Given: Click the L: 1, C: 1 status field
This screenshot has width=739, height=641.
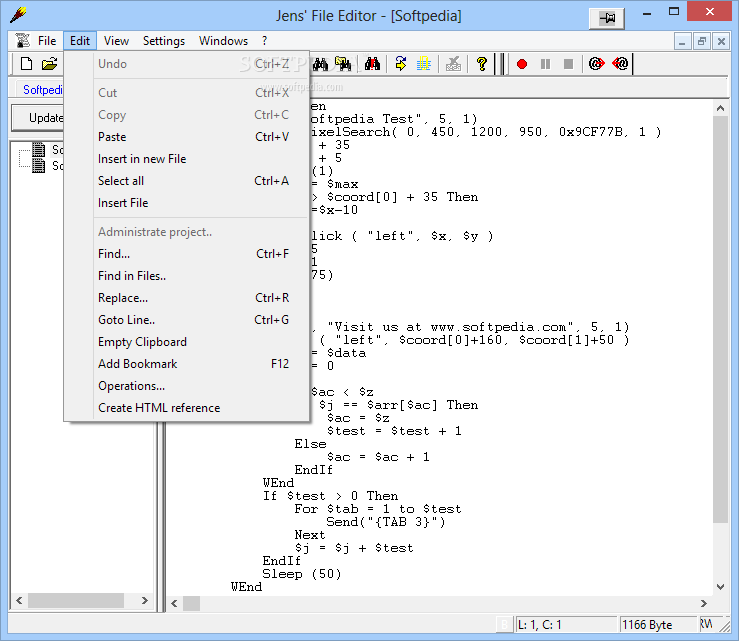Looking at the screenshot, I should (x=567, y=625).
